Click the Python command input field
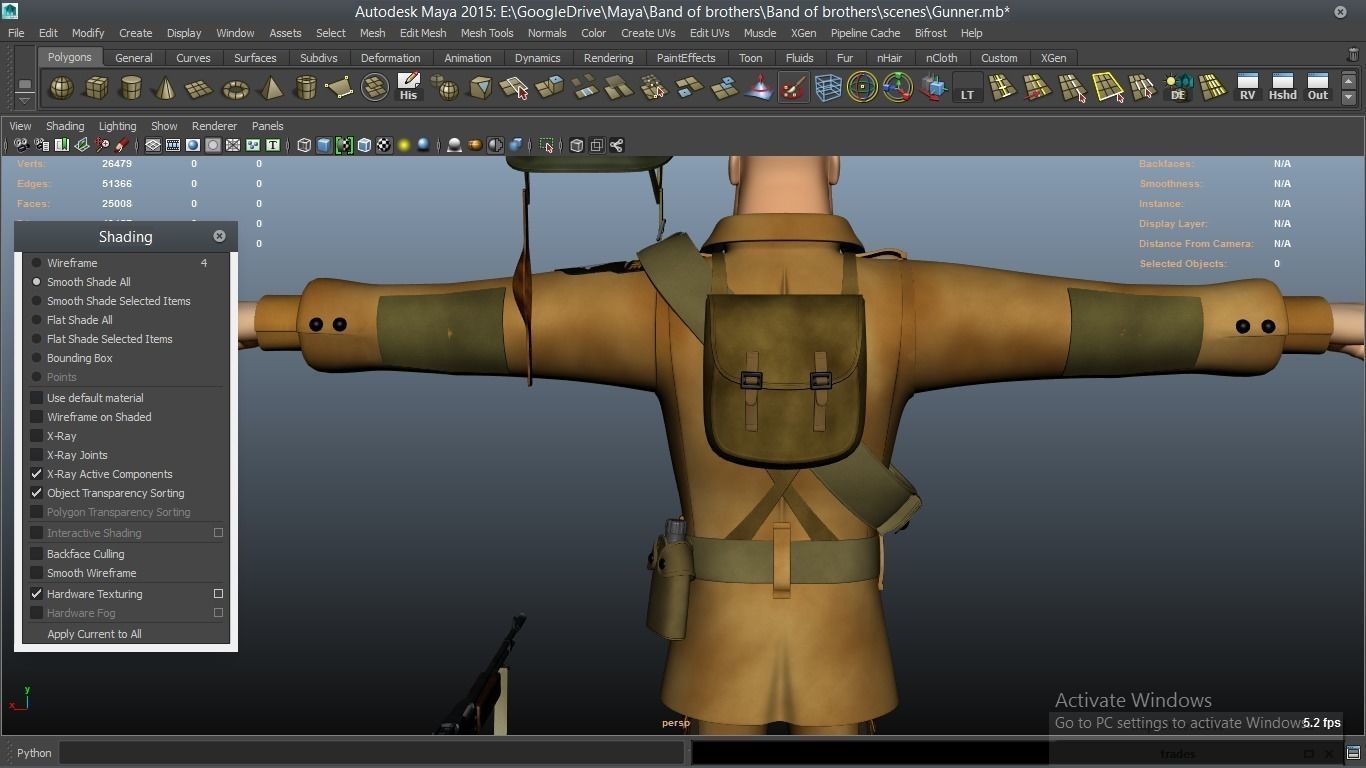Viewport: 1366px width, 768px height. pyautogui.click(x=371, y=753)
